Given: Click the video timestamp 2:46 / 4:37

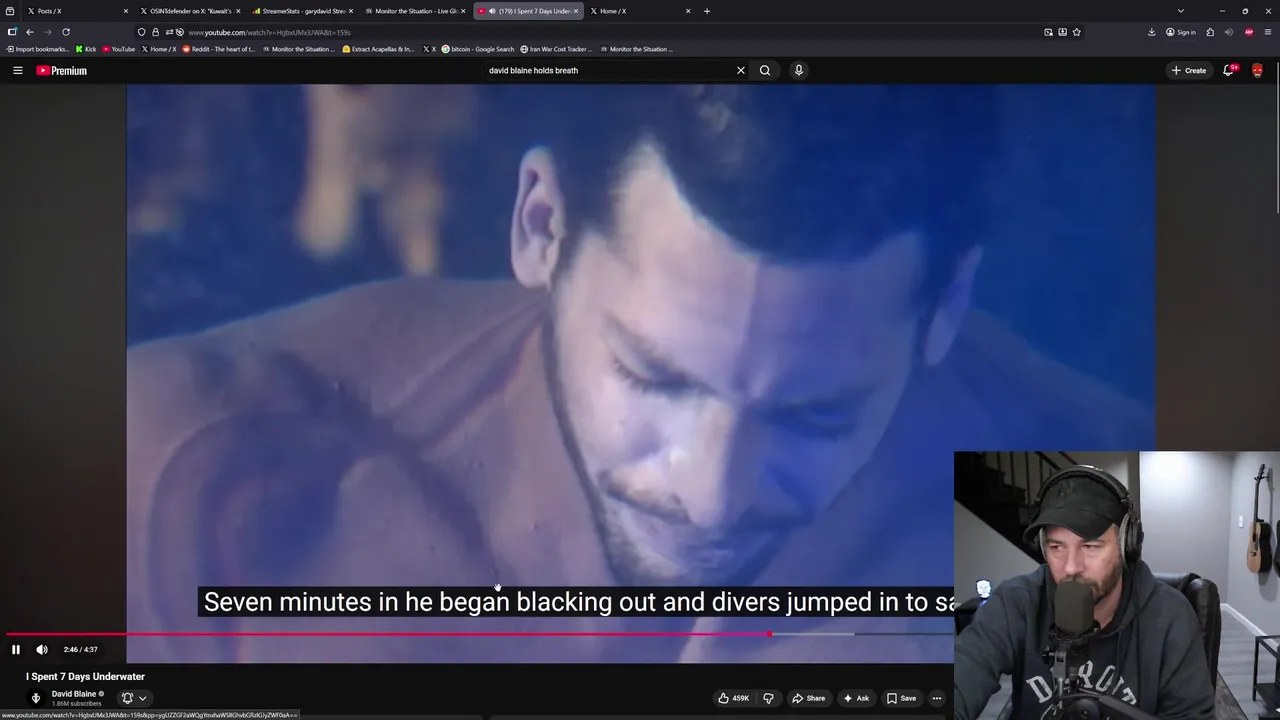Looking at the screenshot, I should click(x=81, y=649).
